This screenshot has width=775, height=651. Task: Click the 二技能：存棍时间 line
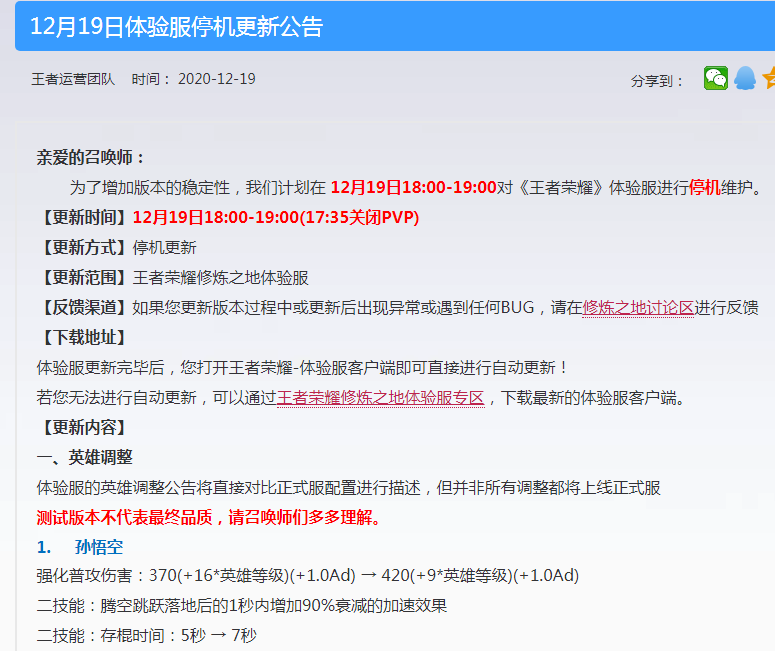tap(146, 636)
